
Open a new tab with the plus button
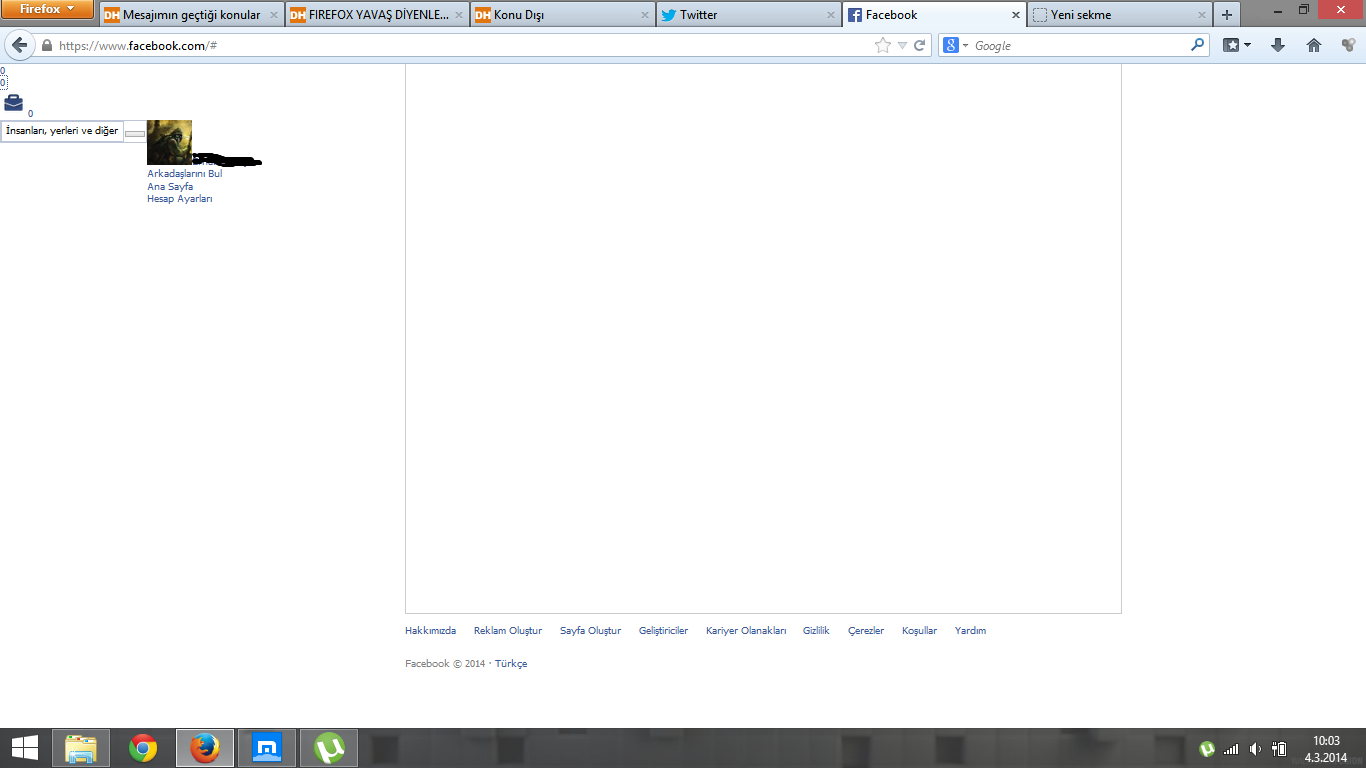click(1227, 15)
